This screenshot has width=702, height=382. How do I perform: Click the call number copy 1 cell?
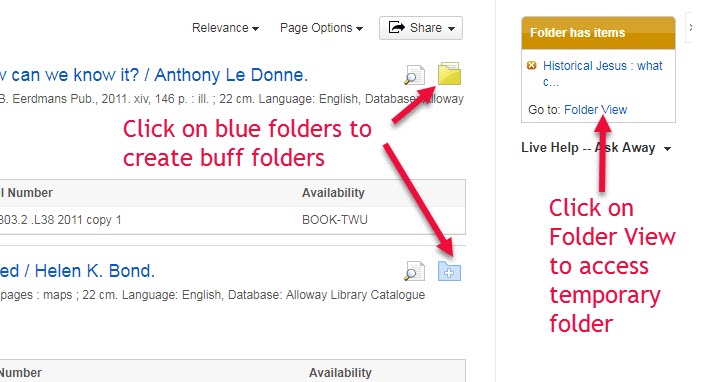[60, 220]
